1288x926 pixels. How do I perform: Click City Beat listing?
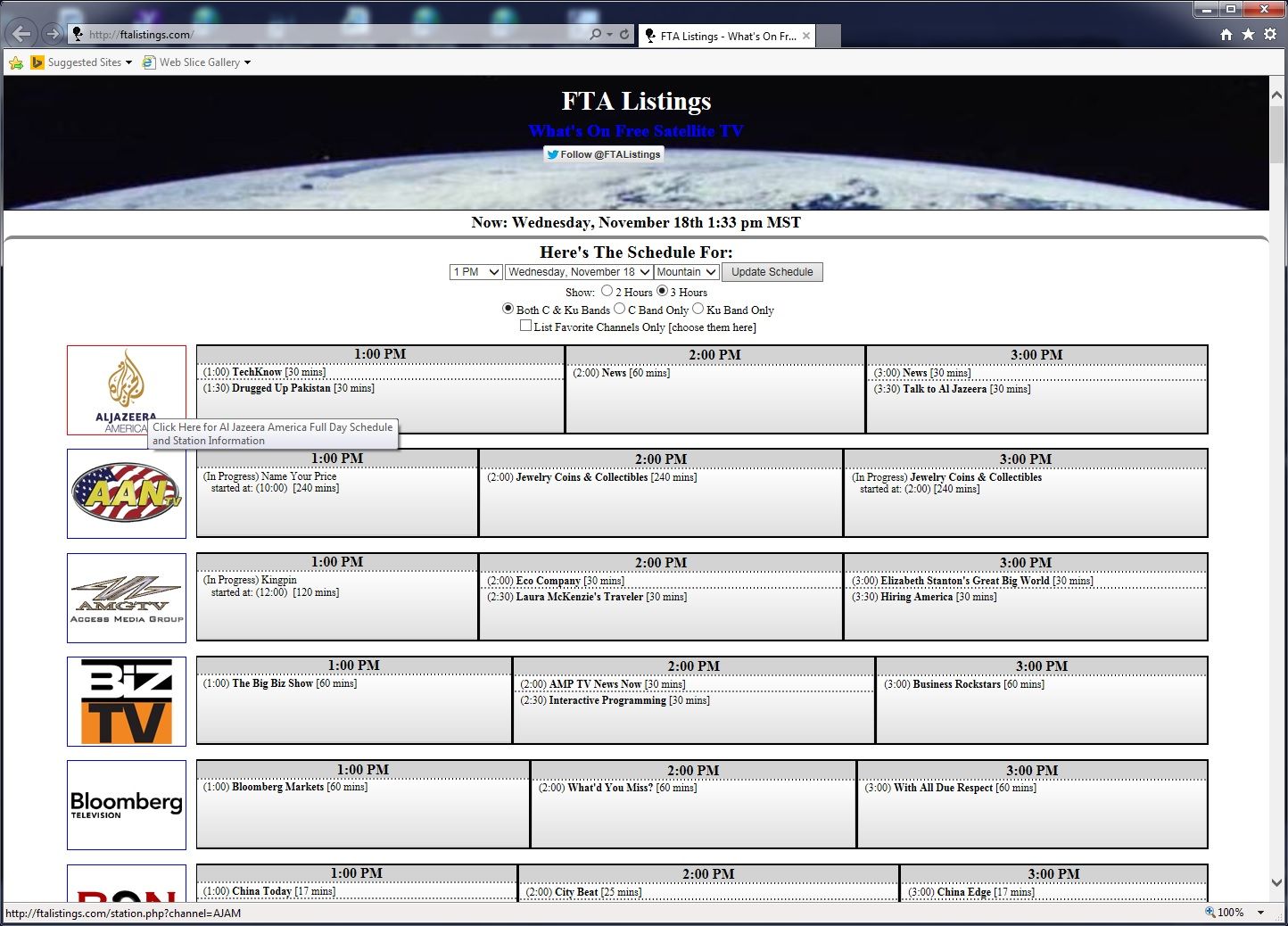576,892
